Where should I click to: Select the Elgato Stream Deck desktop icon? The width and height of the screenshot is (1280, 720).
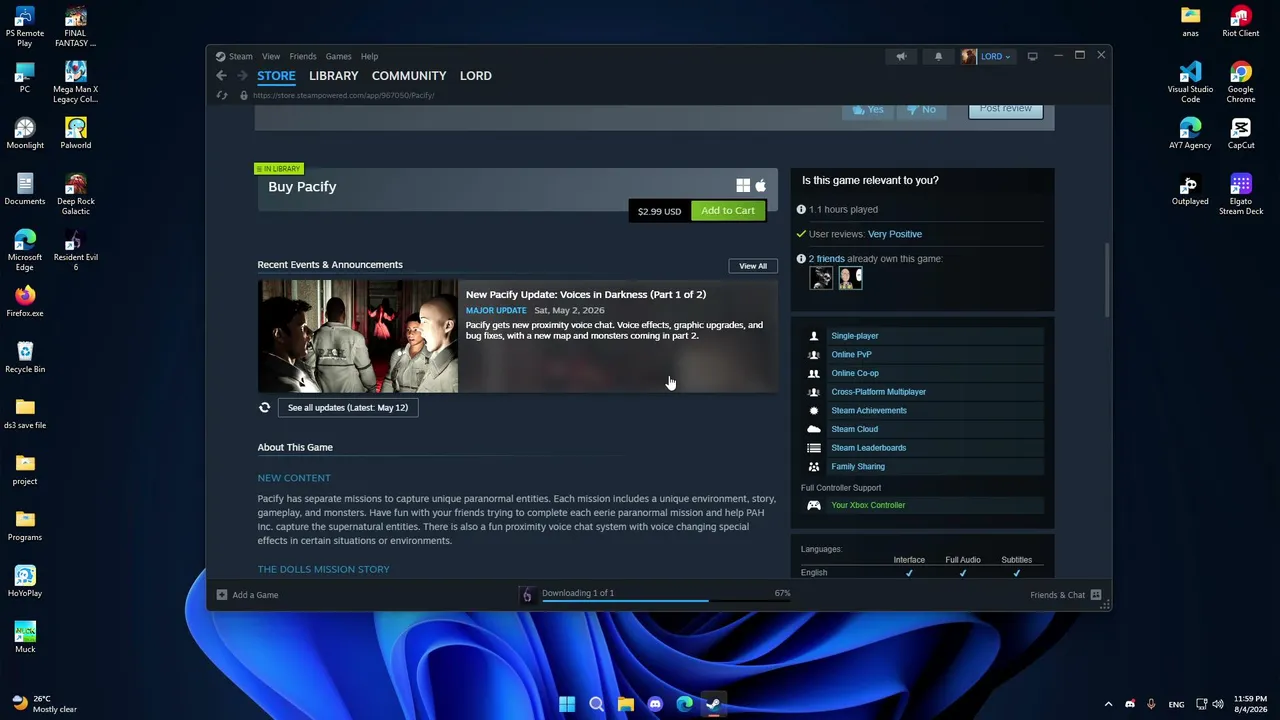click(x=1241, y=194)
